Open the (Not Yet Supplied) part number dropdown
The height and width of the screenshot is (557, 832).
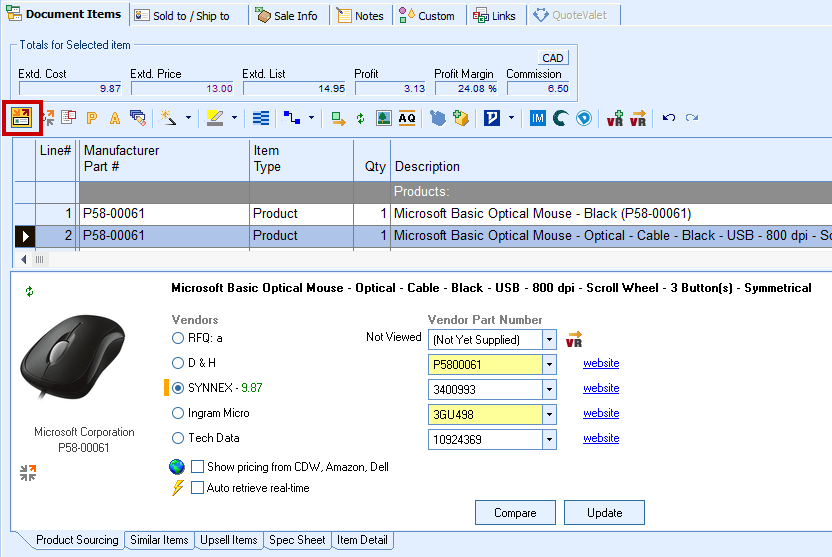click(x=549, y=340)
